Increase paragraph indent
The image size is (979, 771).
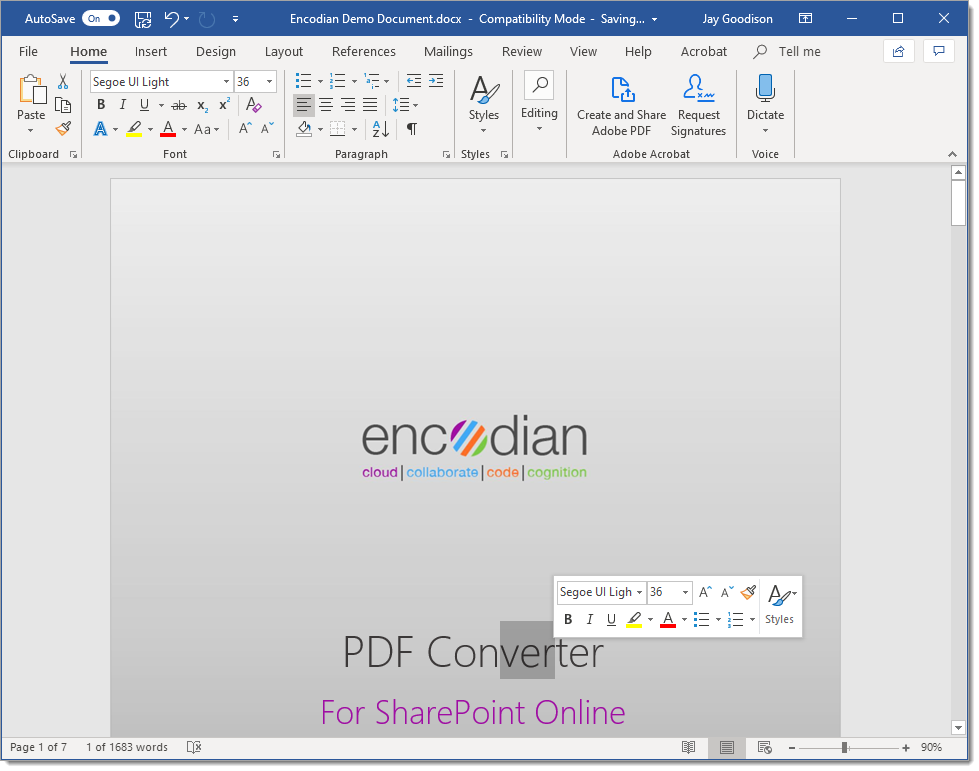click(436, 81)
